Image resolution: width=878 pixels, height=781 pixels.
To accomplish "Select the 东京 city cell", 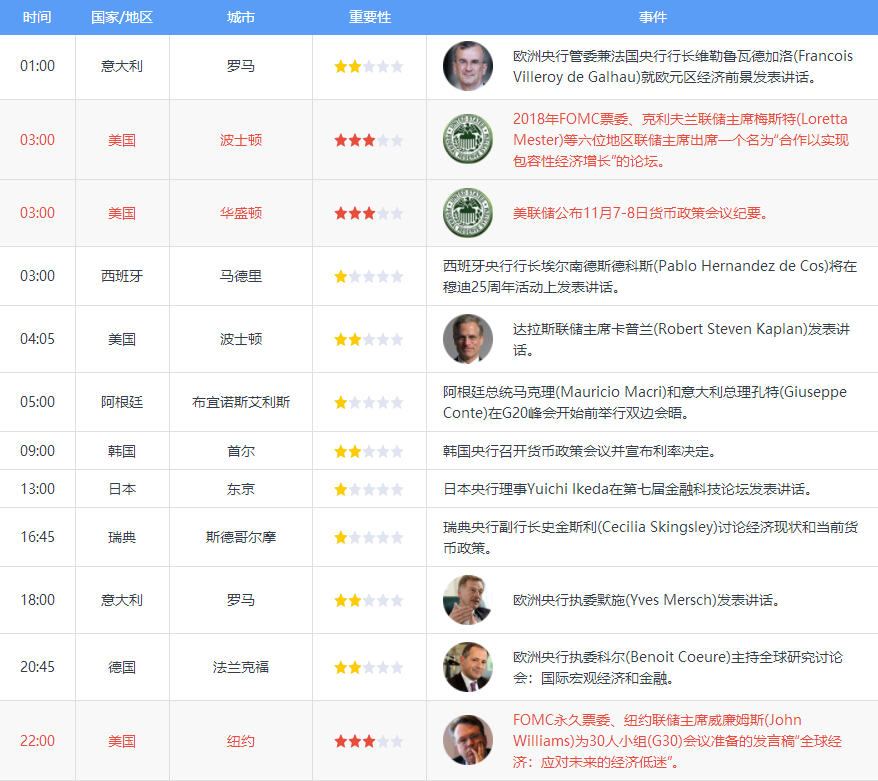I will [x=241, y=489].
